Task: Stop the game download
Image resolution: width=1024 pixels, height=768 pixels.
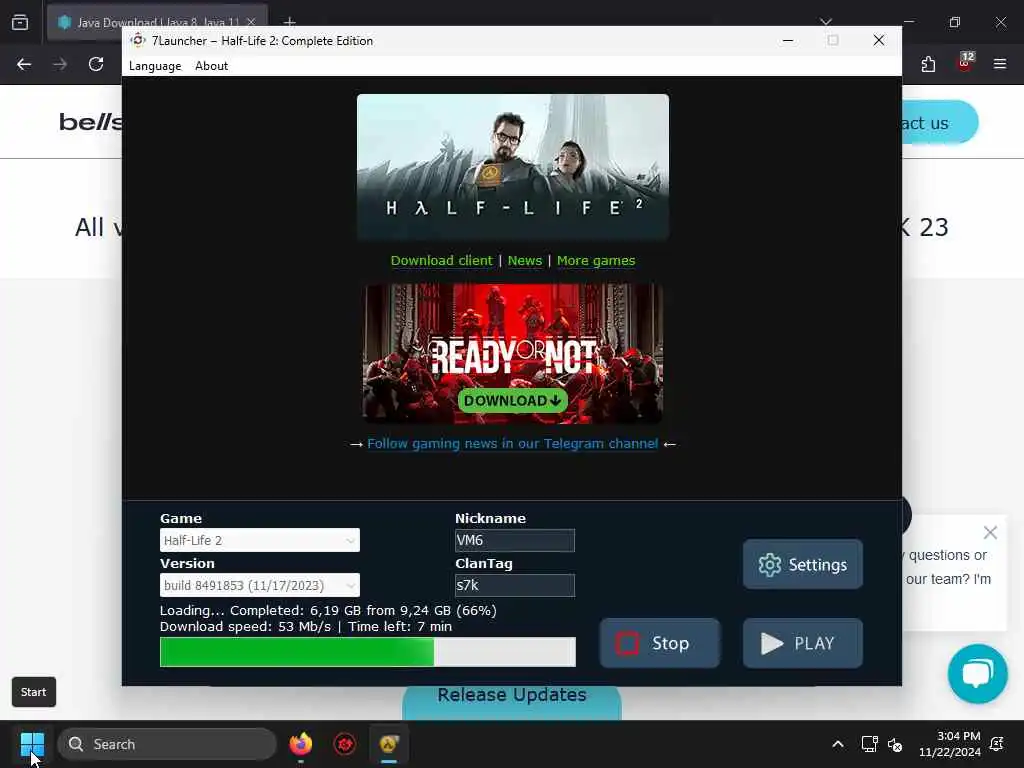Action: pyautogui.click(x=660, y=643)
